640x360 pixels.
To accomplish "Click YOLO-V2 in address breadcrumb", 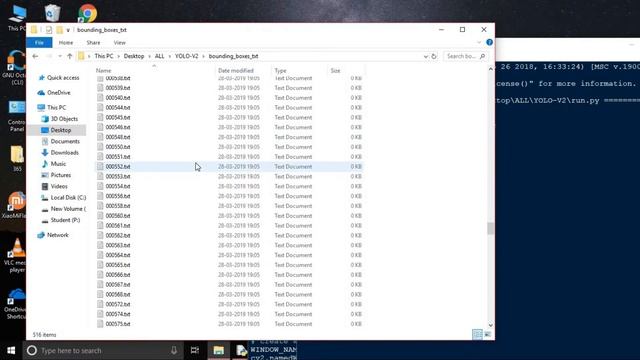I will 187,56.
